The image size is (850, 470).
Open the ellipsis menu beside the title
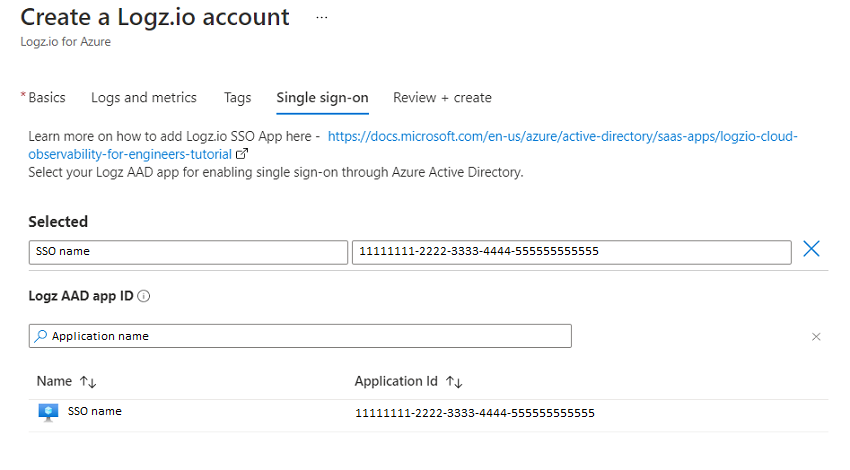pyautogui.click(x=321, y=18)
